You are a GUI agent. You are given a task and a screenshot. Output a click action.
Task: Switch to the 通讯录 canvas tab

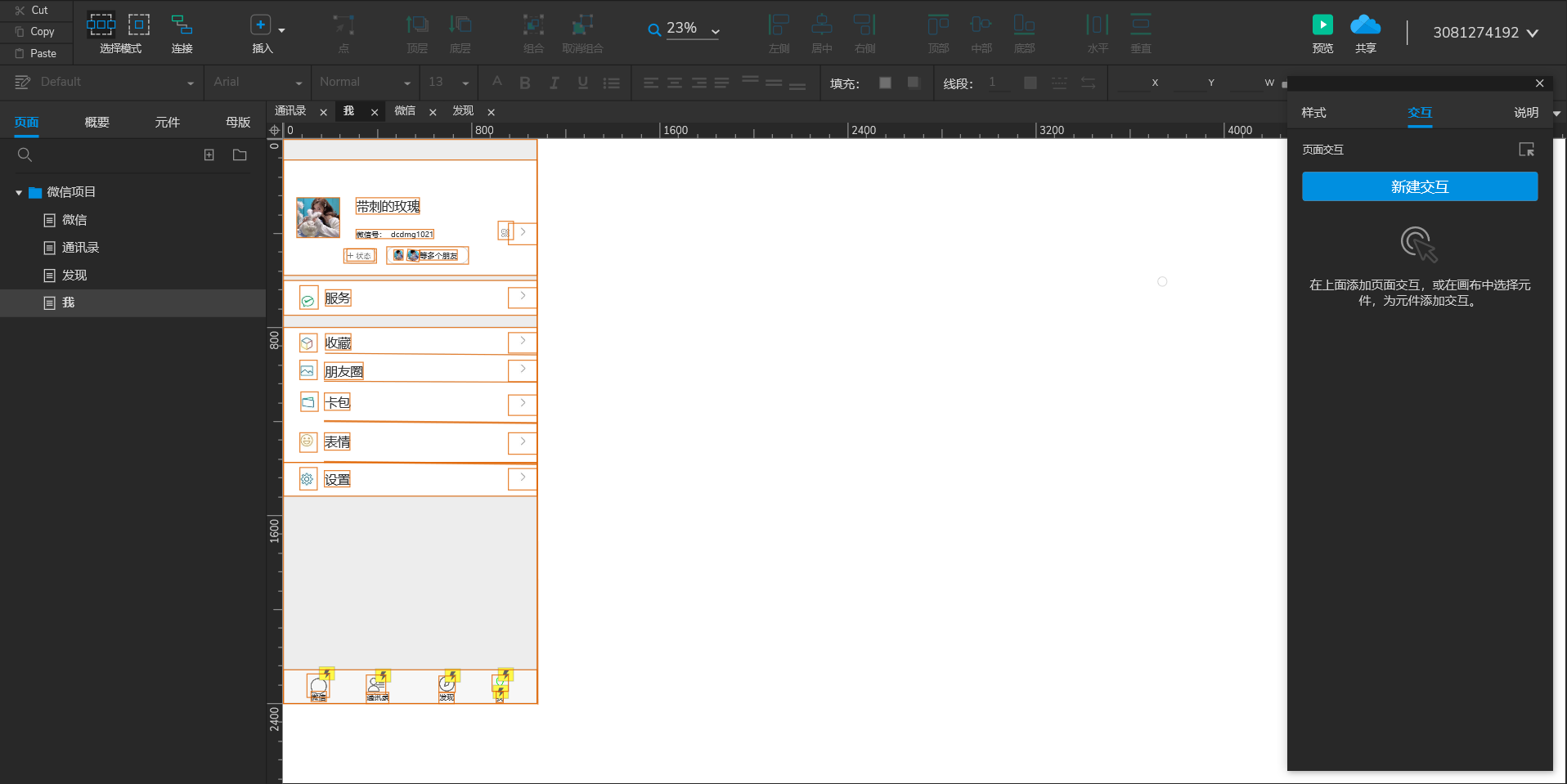pos(290,111)
